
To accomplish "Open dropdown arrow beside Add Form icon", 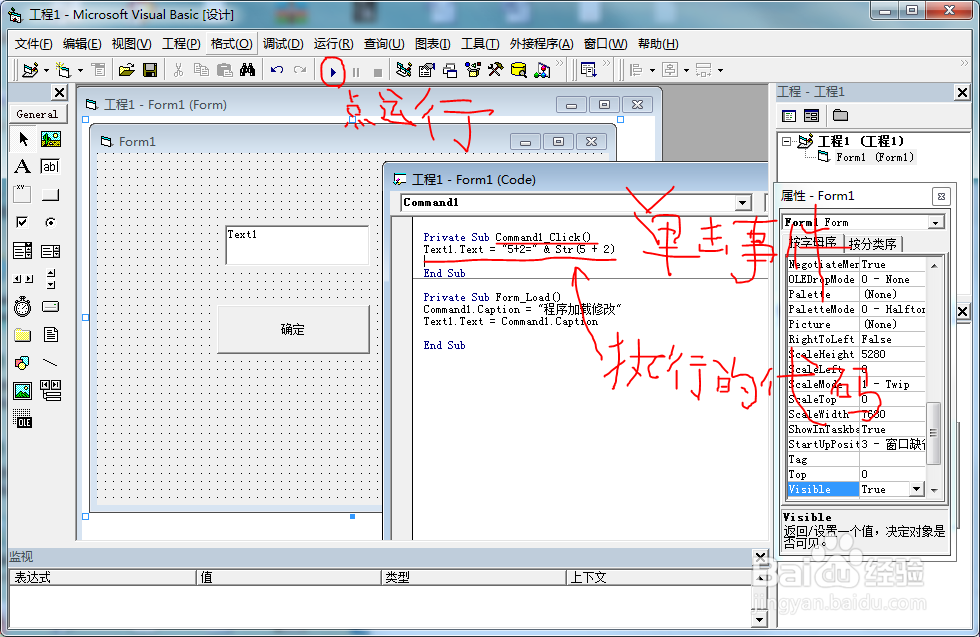I will [x=80, y=70].
